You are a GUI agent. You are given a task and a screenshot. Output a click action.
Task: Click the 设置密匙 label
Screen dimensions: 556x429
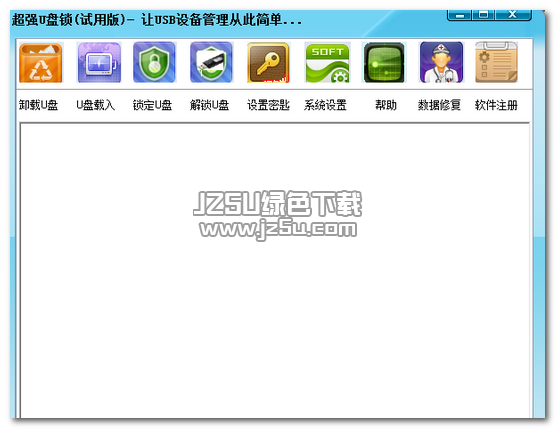[x=268, y=105]
